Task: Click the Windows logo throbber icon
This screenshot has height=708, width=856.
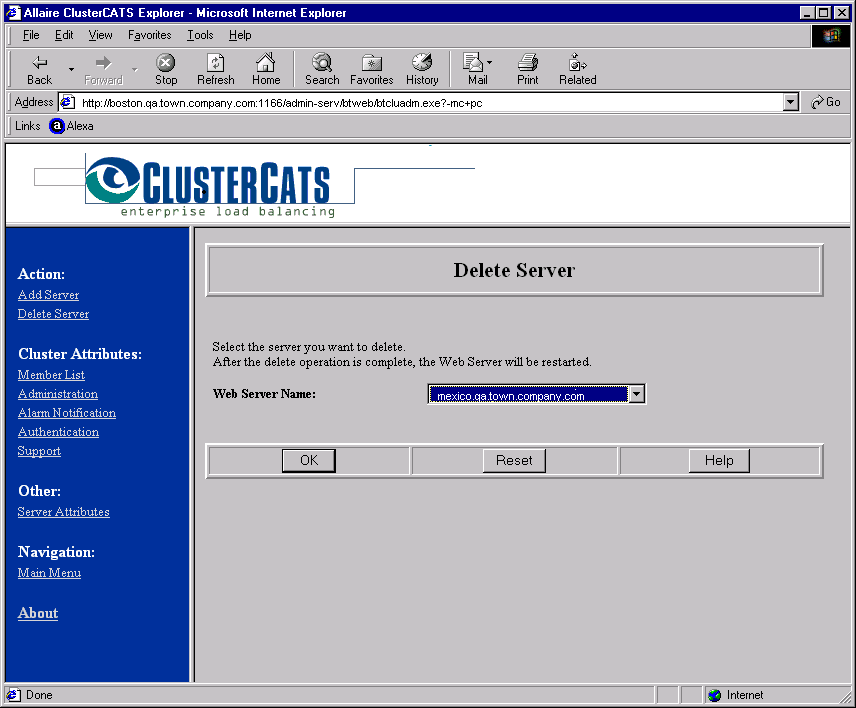Action: (x=831, y=36)
